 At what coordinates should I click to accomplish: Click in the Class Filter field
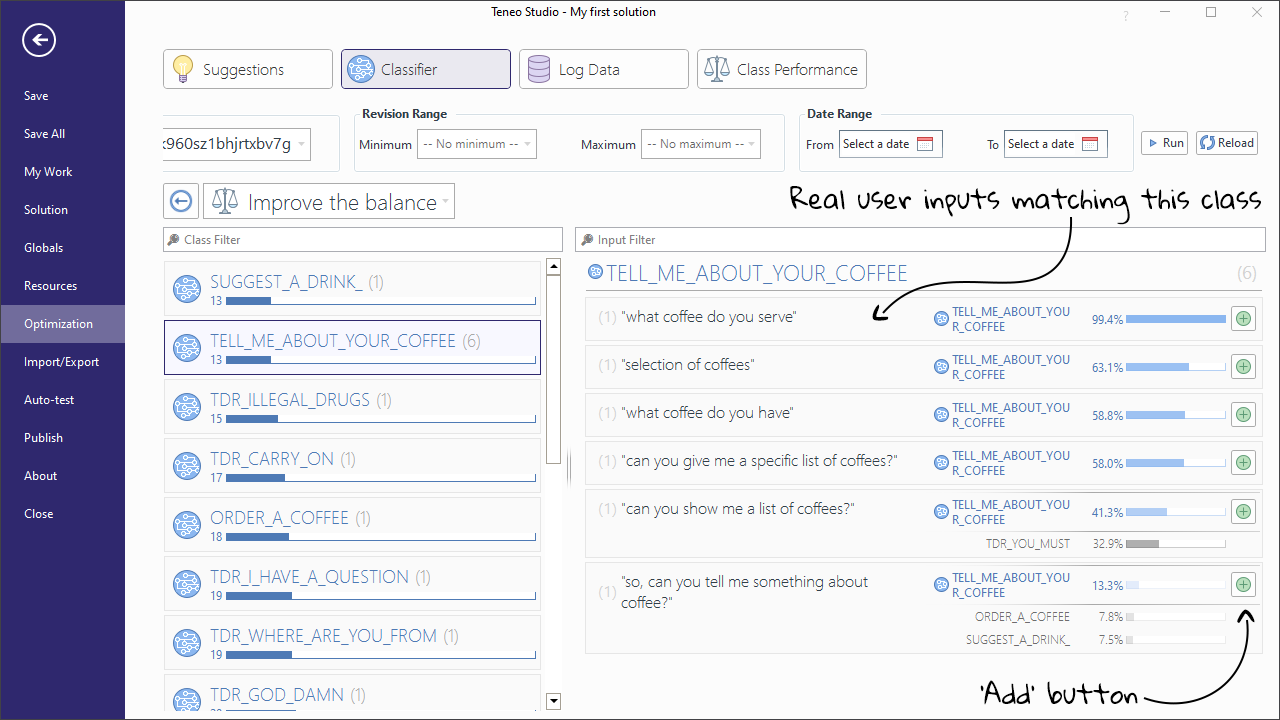pos(363,240)
